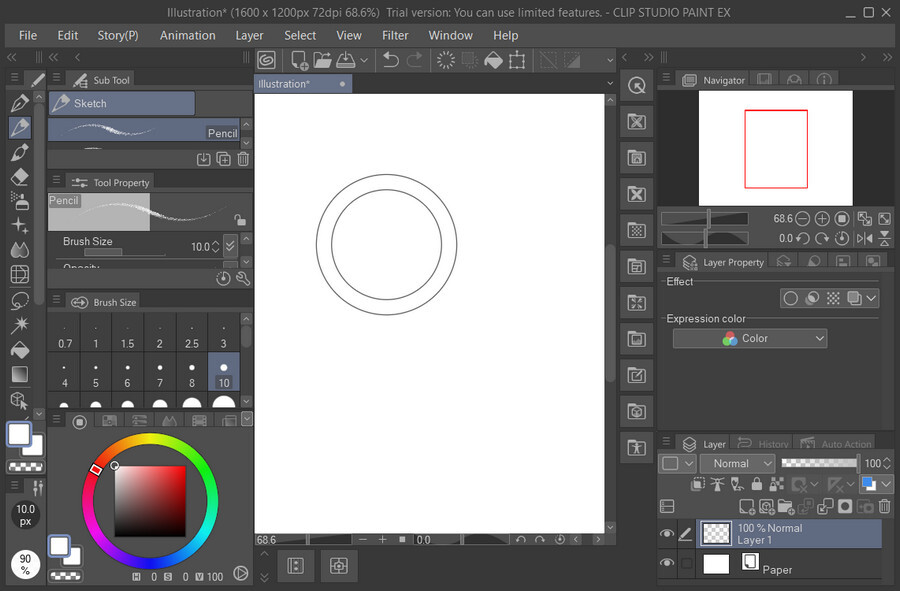Open Clip Studio launcher icon
This screenshot has width=900, height=591.
266,60
